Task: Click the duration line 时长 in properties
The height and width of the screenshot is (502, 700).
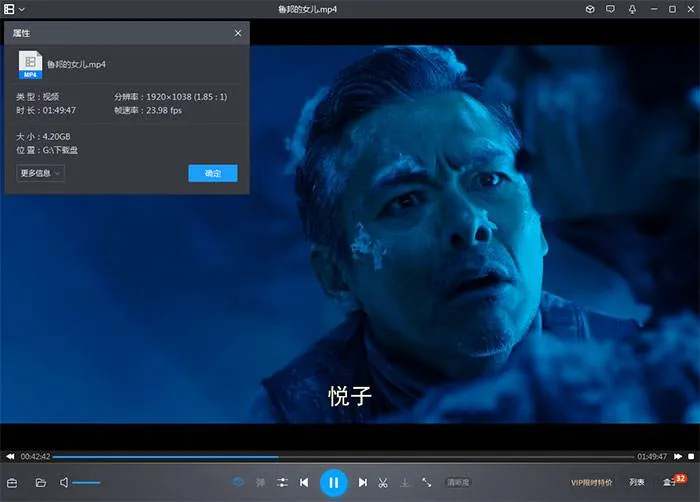Action: coord(46,110)
